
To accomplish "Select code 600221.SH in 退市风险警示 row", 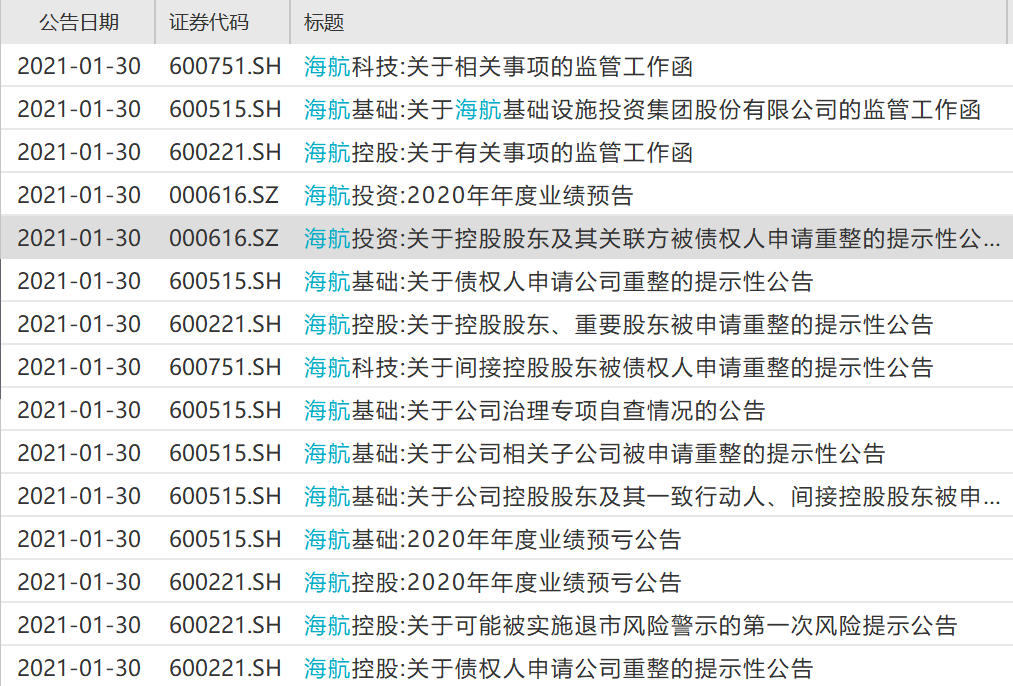I will pyautogui.click(x=225, y=625).
